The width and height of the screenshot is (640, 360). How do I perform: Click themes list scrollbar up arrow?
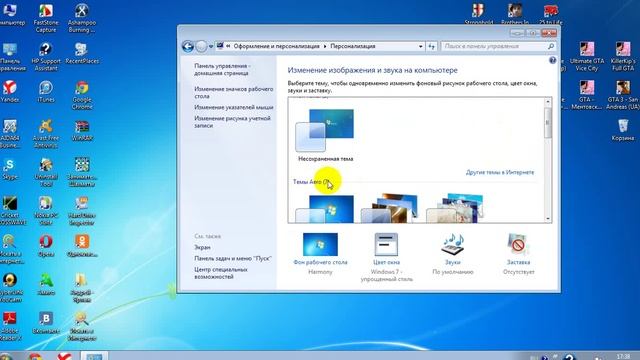click(548, 102)
